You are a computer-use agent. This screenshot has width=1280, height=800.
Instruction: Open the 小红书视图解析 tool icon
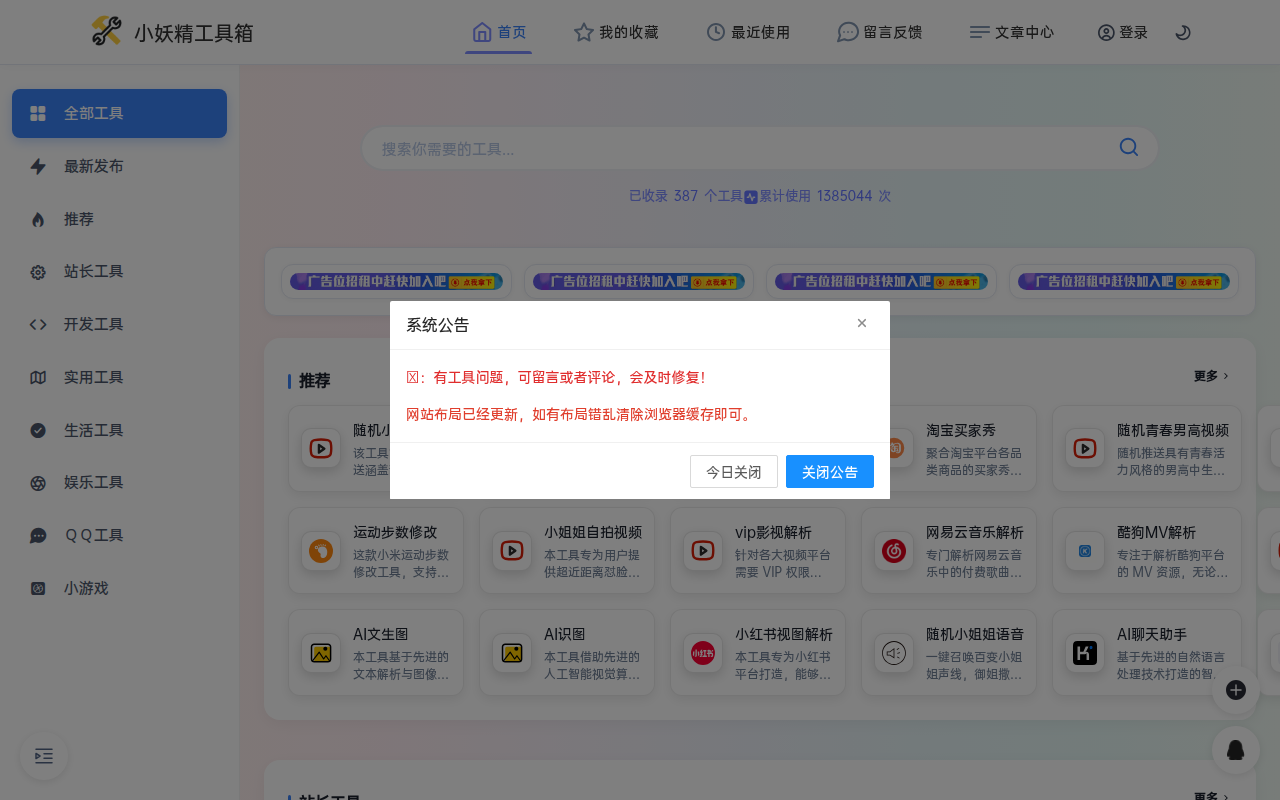click(x=702, y=651)
